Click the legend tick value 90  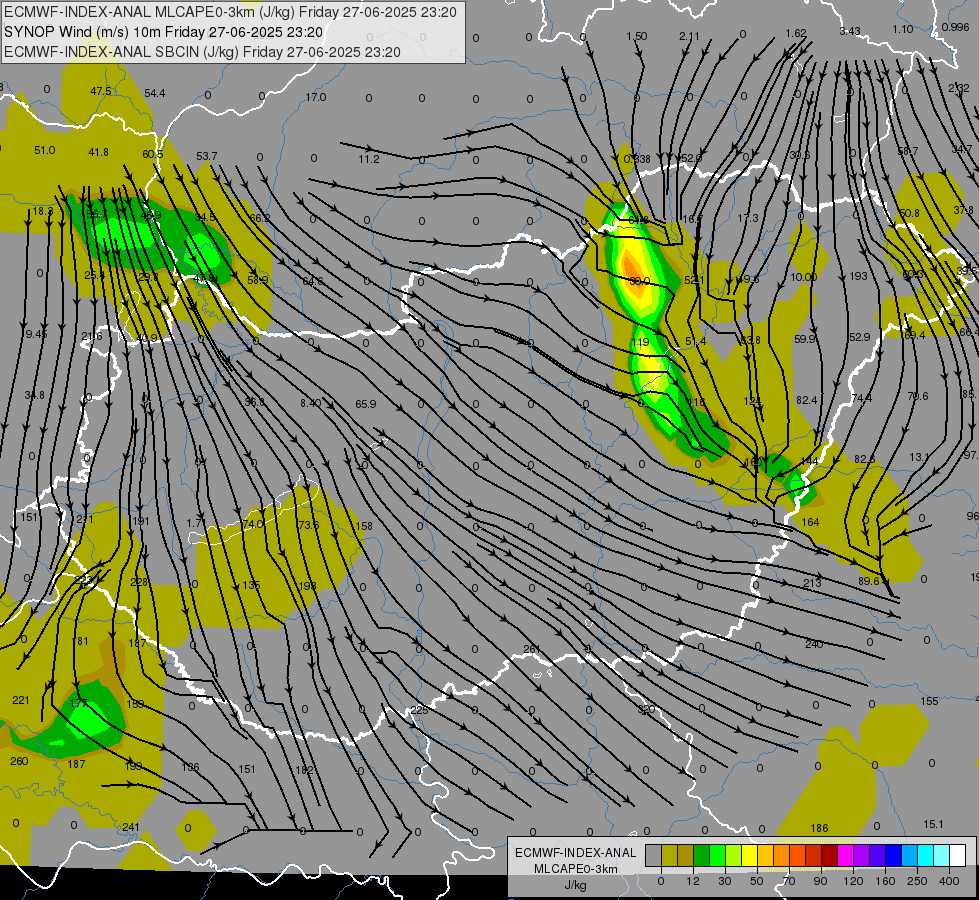pyautogui.click(x=820, y=881)
